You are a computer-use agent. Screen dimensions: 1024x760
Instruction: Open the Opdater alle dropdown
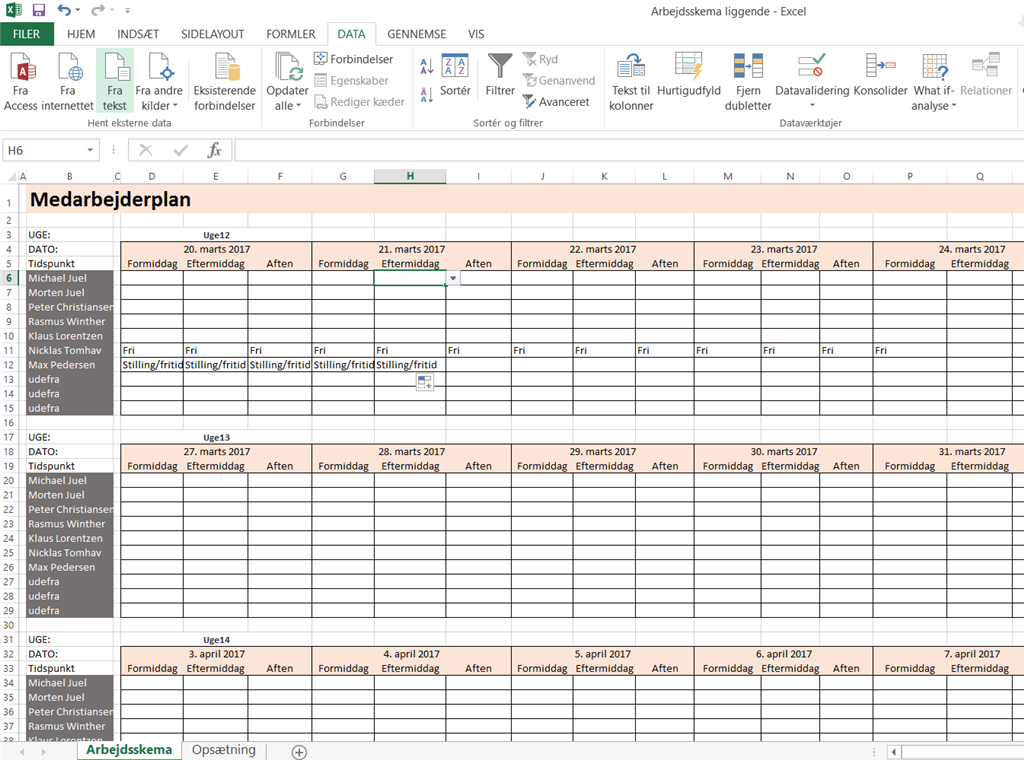tap(287, 98)
